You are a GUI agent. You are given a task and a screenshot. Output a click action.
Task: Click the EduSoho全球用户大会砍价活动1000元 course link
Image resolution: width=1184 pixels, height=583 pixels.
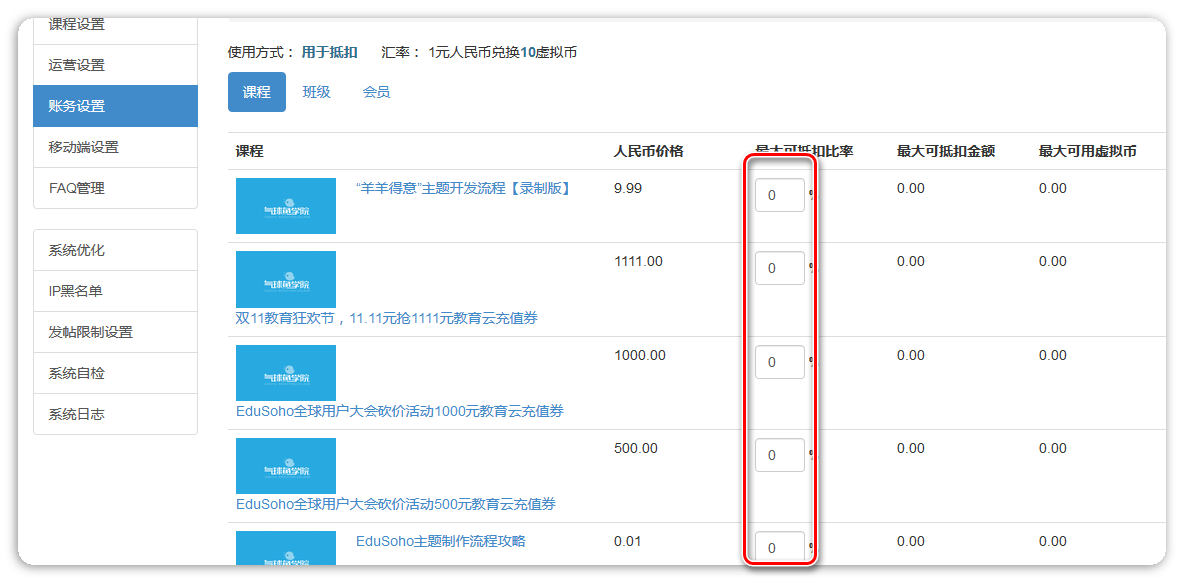(x=399, y=411)
